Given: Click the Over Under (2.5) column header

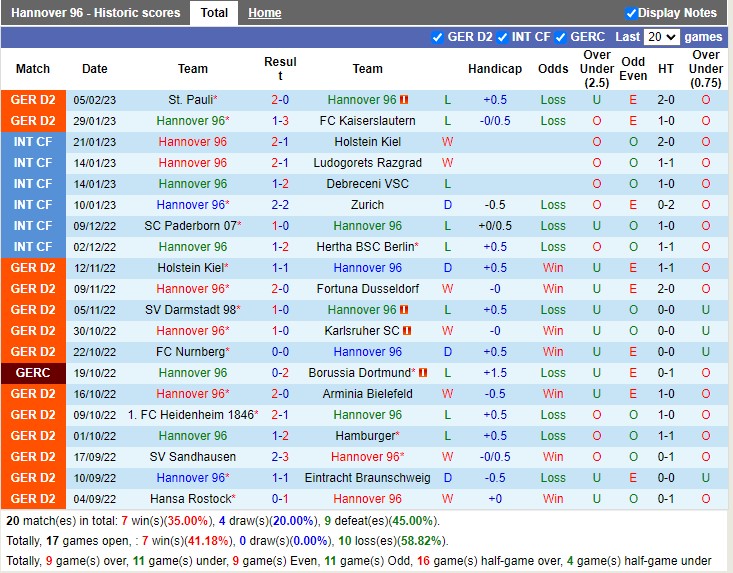Looking at the screenshot, I should (x=597, y=69).
